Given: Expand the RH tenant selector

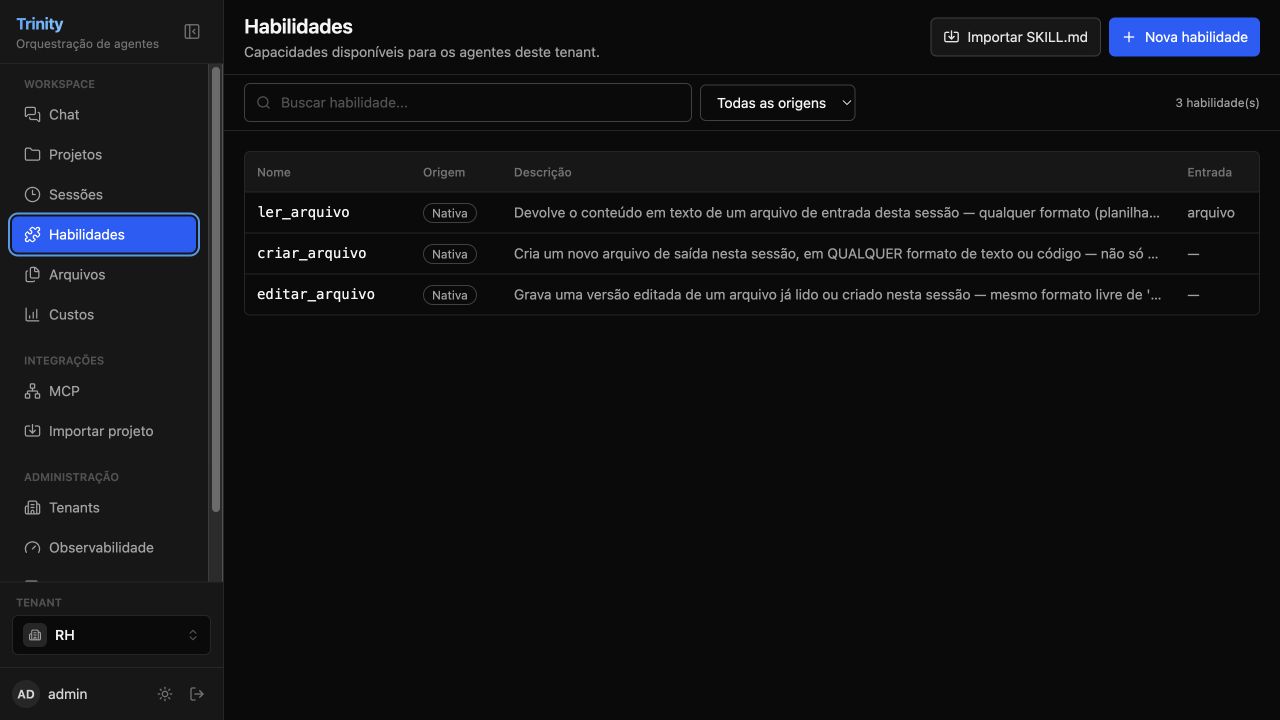Looking at the screenshot, I should click(111, 635).
